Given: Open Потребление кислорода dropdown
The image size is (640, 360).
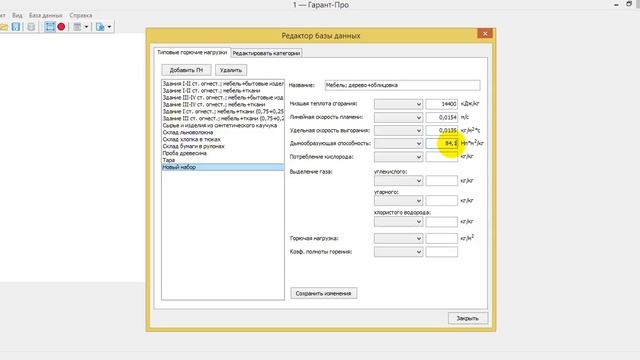Looking at the screenshot, I should tap(398, 157).
